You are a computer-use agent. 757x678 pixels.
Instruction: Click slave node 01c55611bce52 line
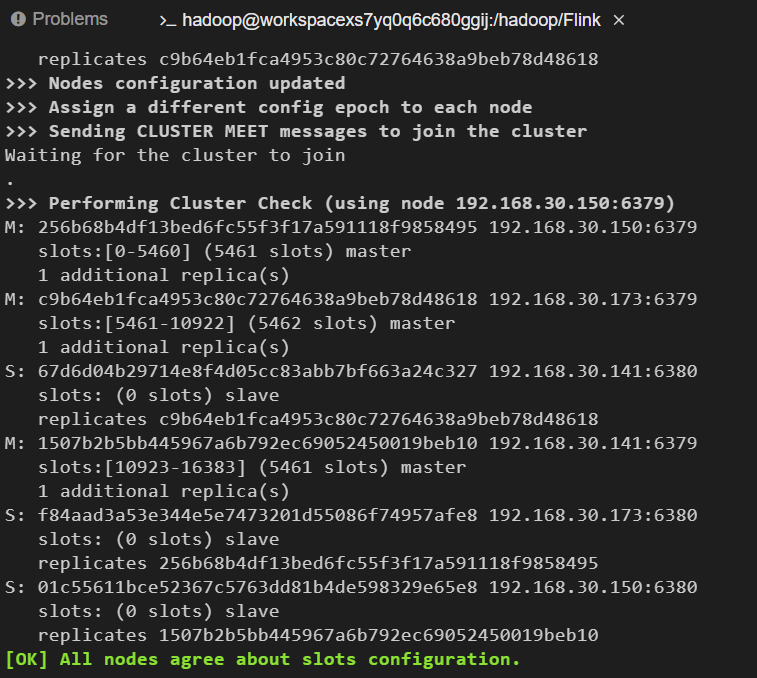351,587
